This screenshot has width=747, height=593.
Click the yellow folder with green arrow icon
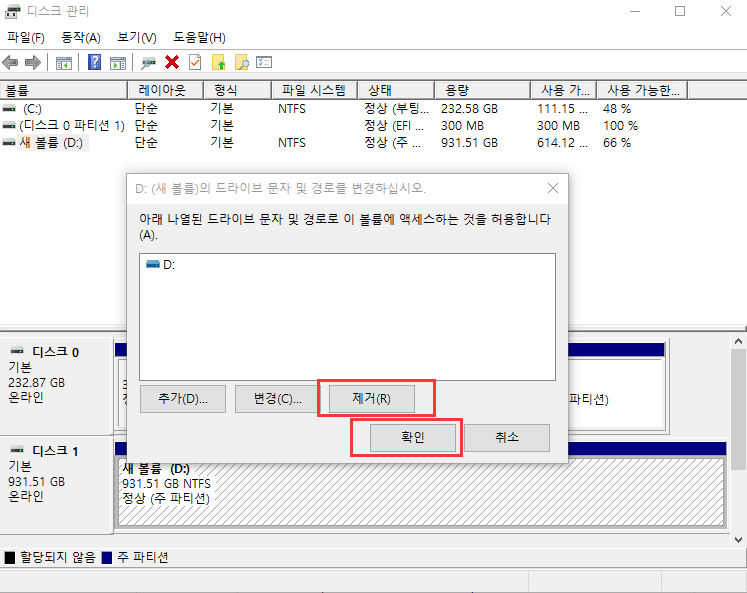click(x=219, y=62)
